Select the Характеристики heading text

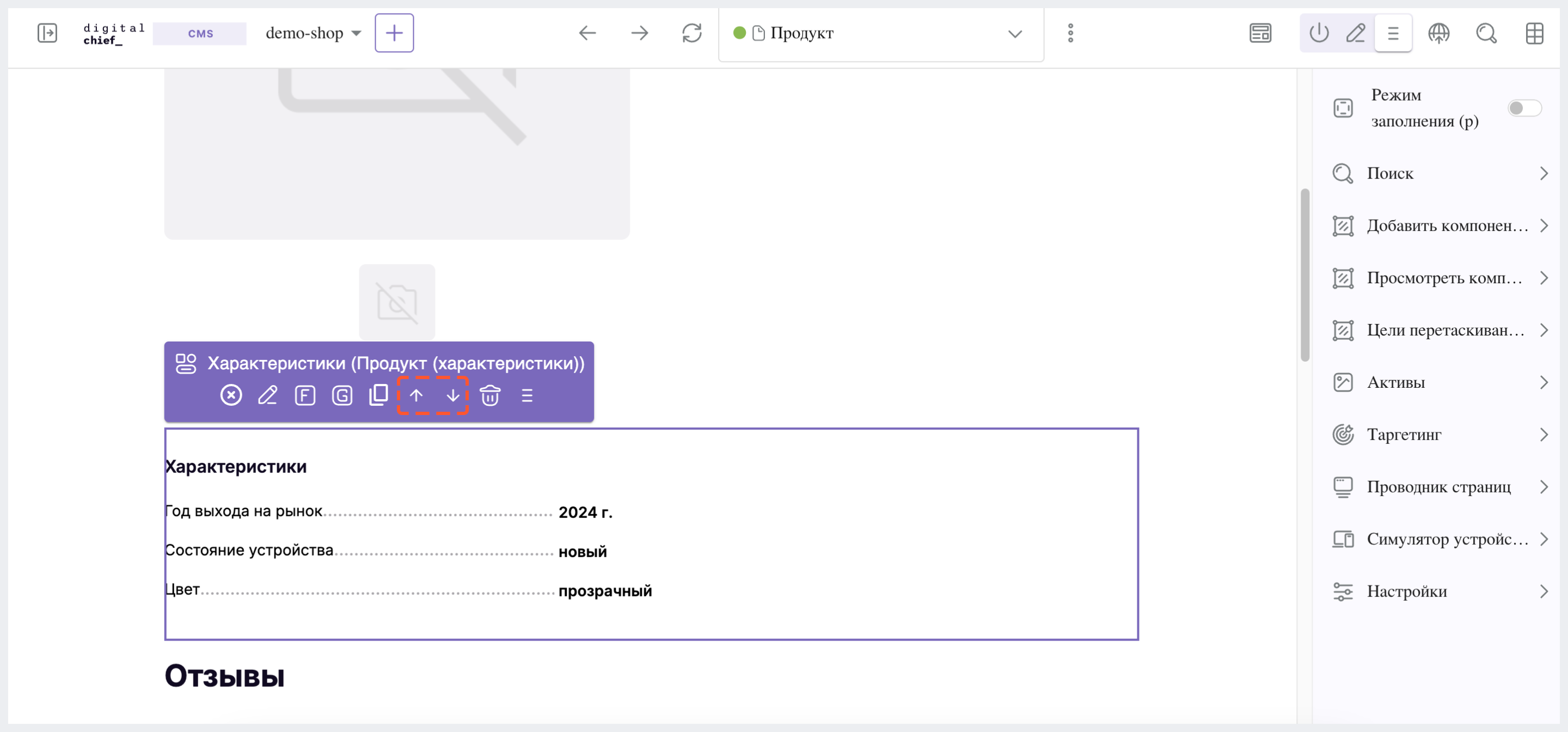[x=236, y=467]
